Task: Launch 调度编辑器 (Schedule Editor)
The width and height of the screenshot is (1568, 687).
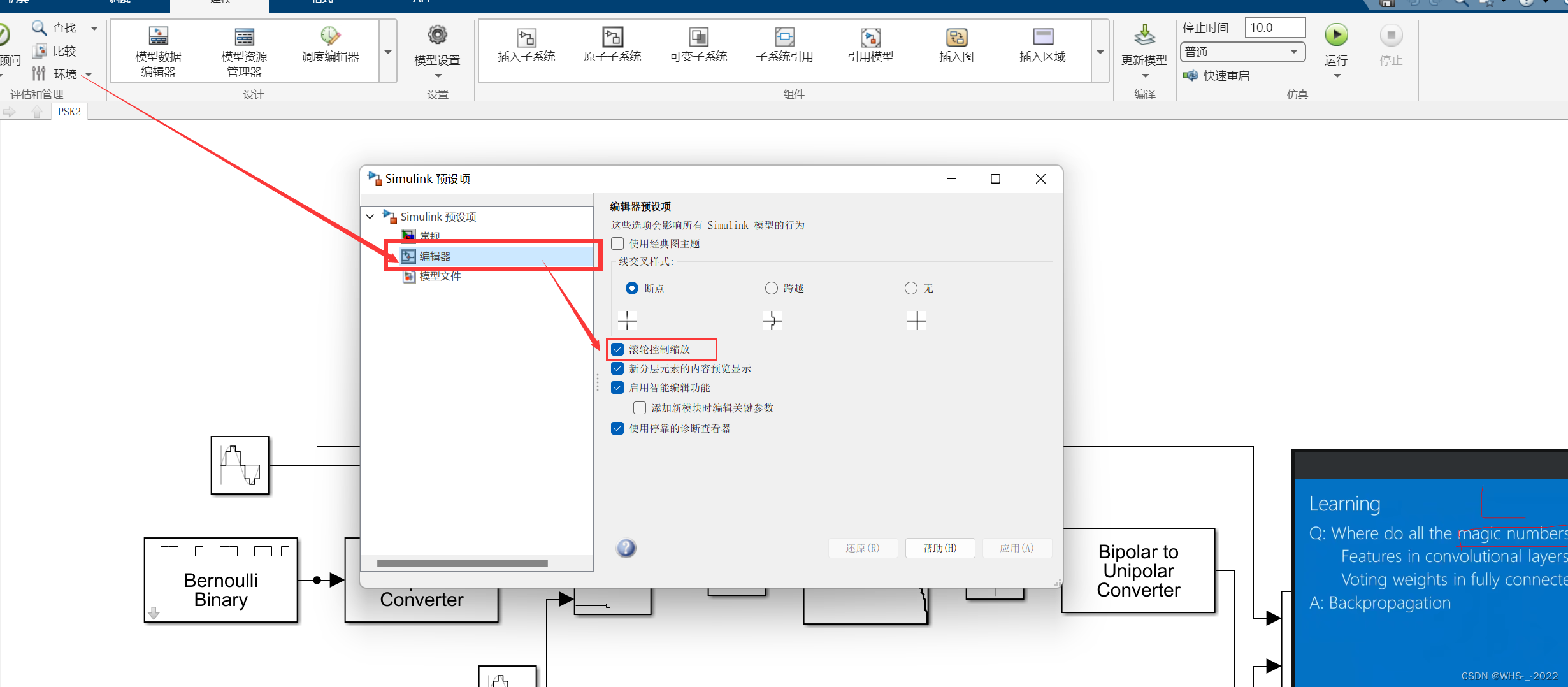Action: 330,45
